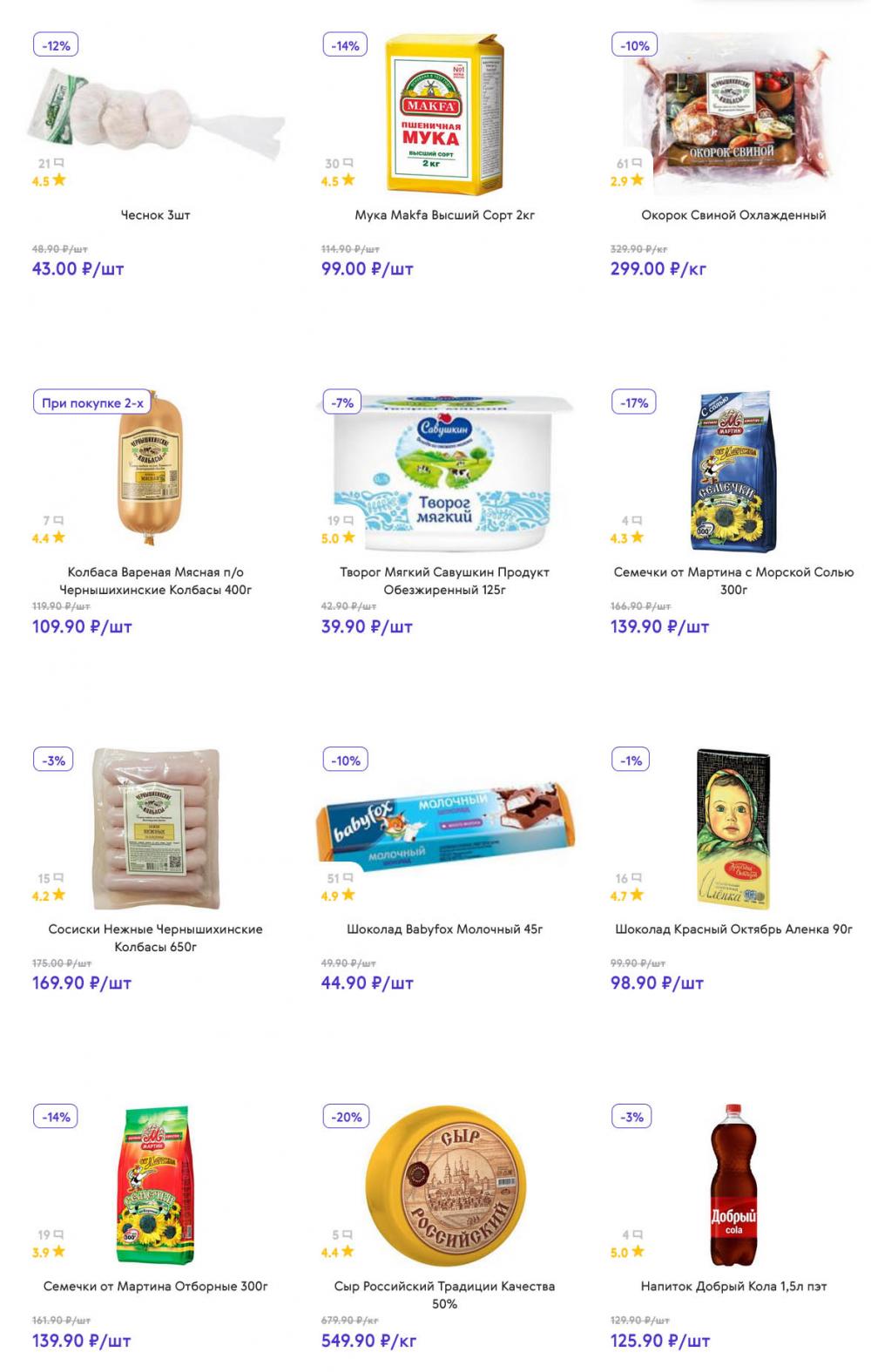The image size is (871, 1372).
Task: Click the star rating of Мука Makfa
Action: [x=348, y=180]
